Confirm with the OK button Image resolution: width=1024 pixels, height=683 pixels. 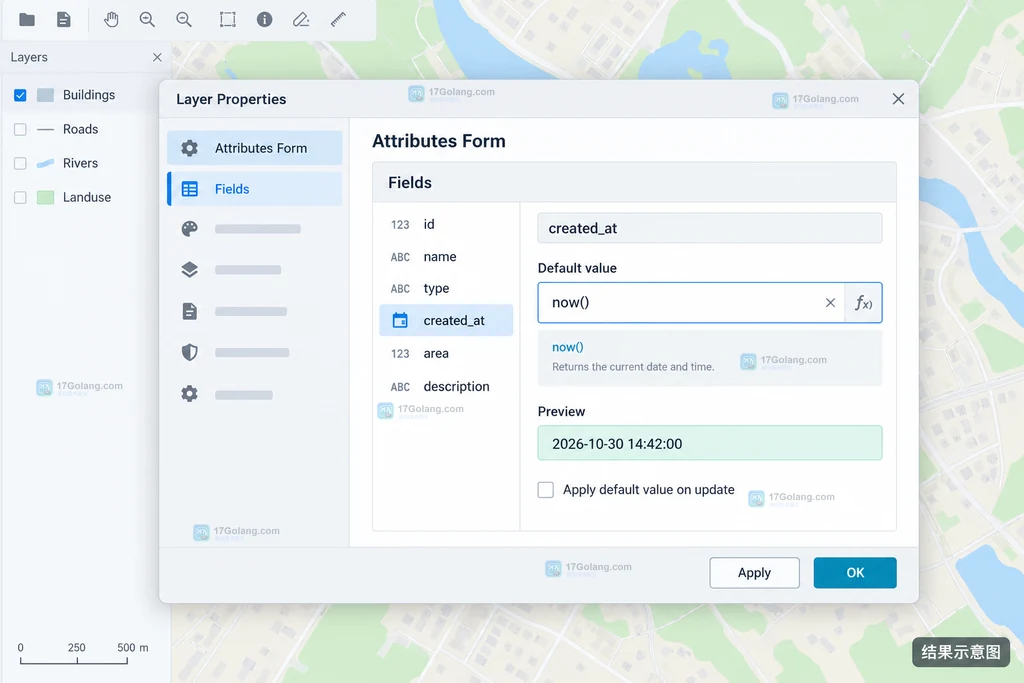pyautogui.click(x=855, y=573)
